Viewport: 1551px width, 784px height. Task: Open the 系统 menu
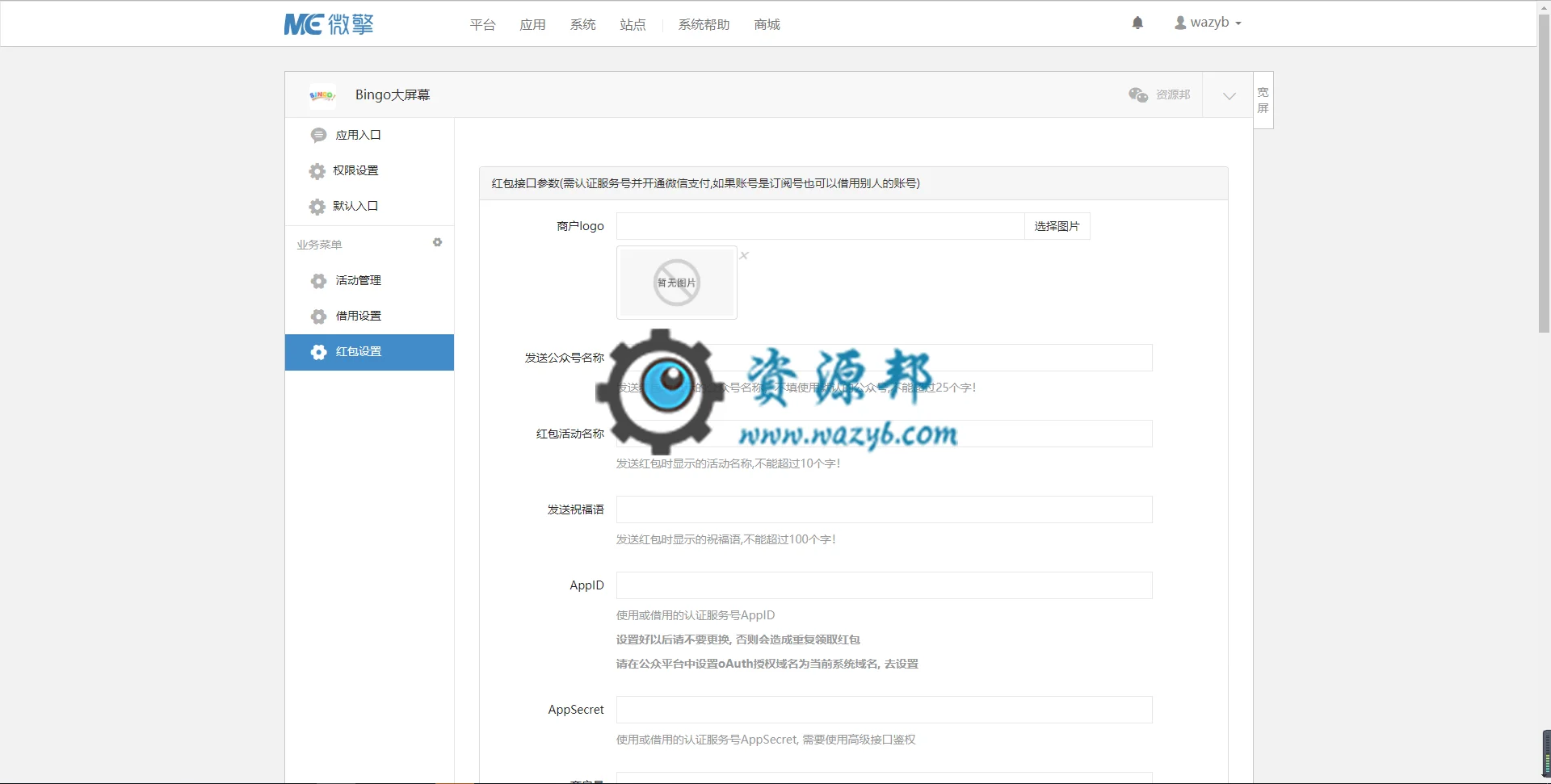[x=582, y=24]
